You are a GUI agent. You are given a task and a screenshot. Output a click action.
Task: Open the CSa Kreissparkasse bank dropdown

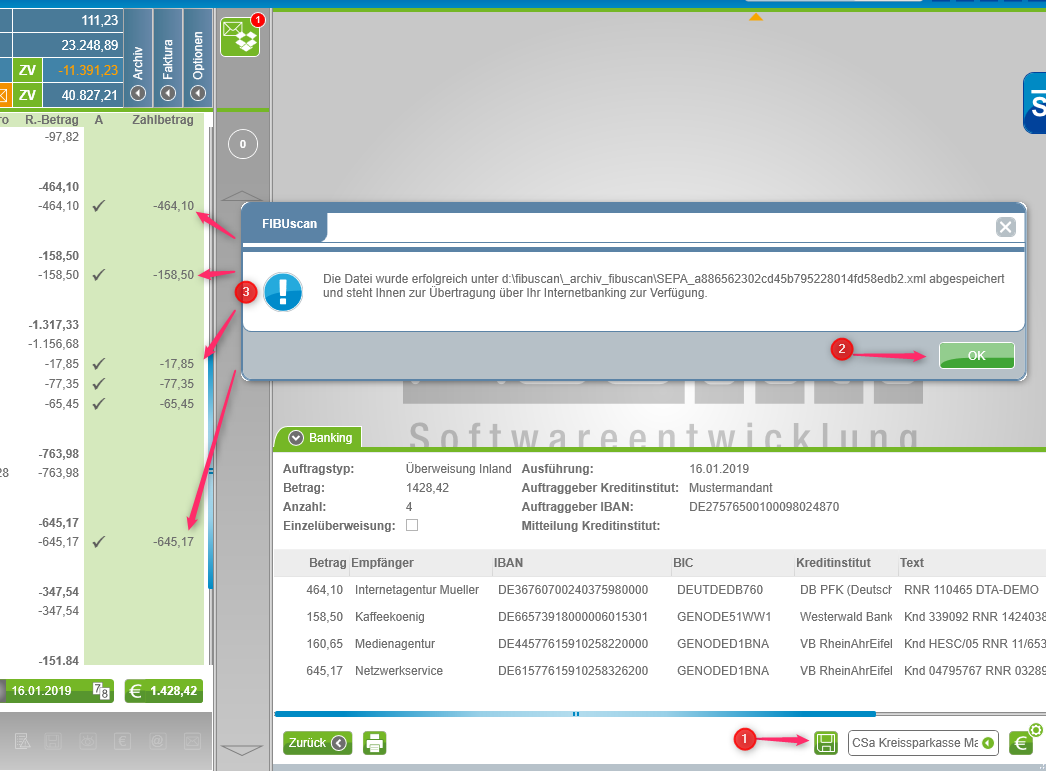[989, 743]
